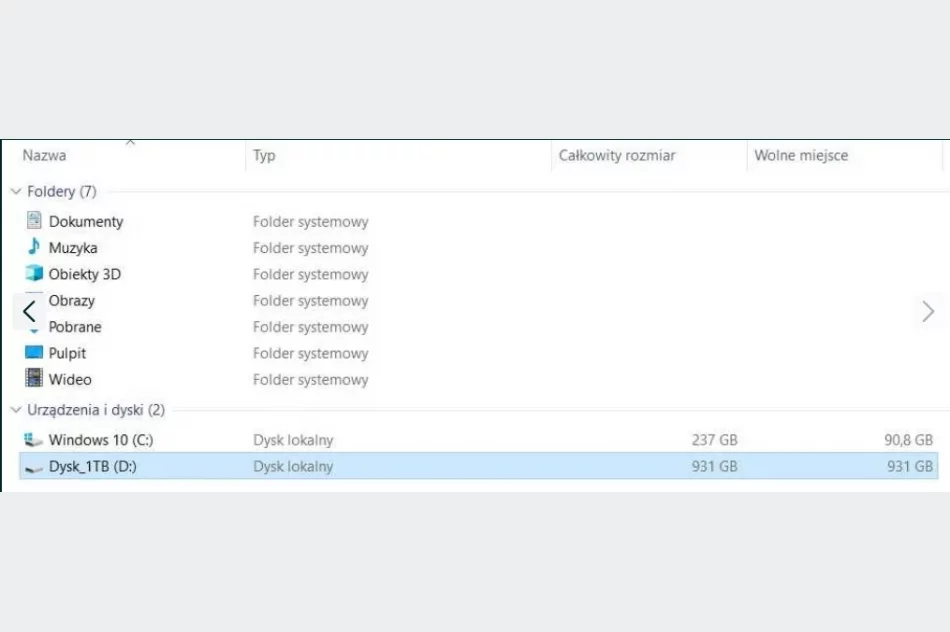The image size is (950, 632).
Task: Sort by the Nazwa column header
Action: [x=45, y=156]
